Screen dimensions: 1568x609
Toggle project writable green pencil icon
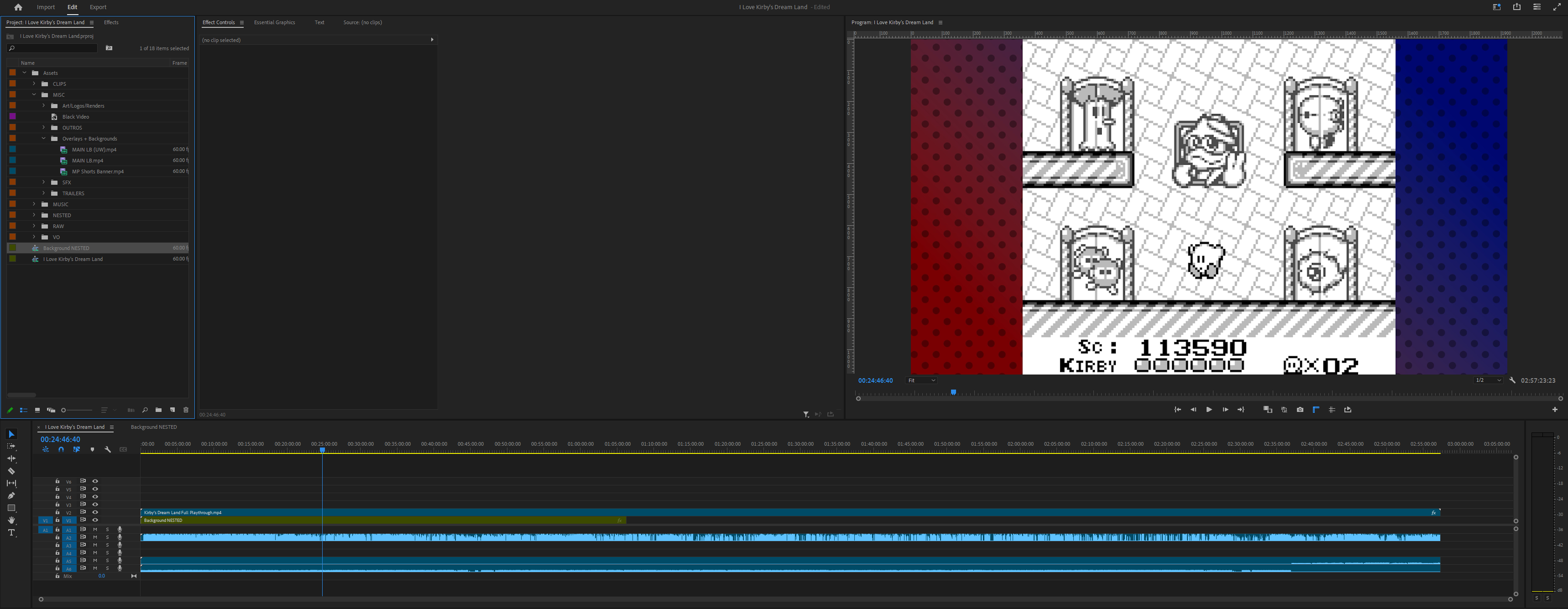tap(10, 410)
